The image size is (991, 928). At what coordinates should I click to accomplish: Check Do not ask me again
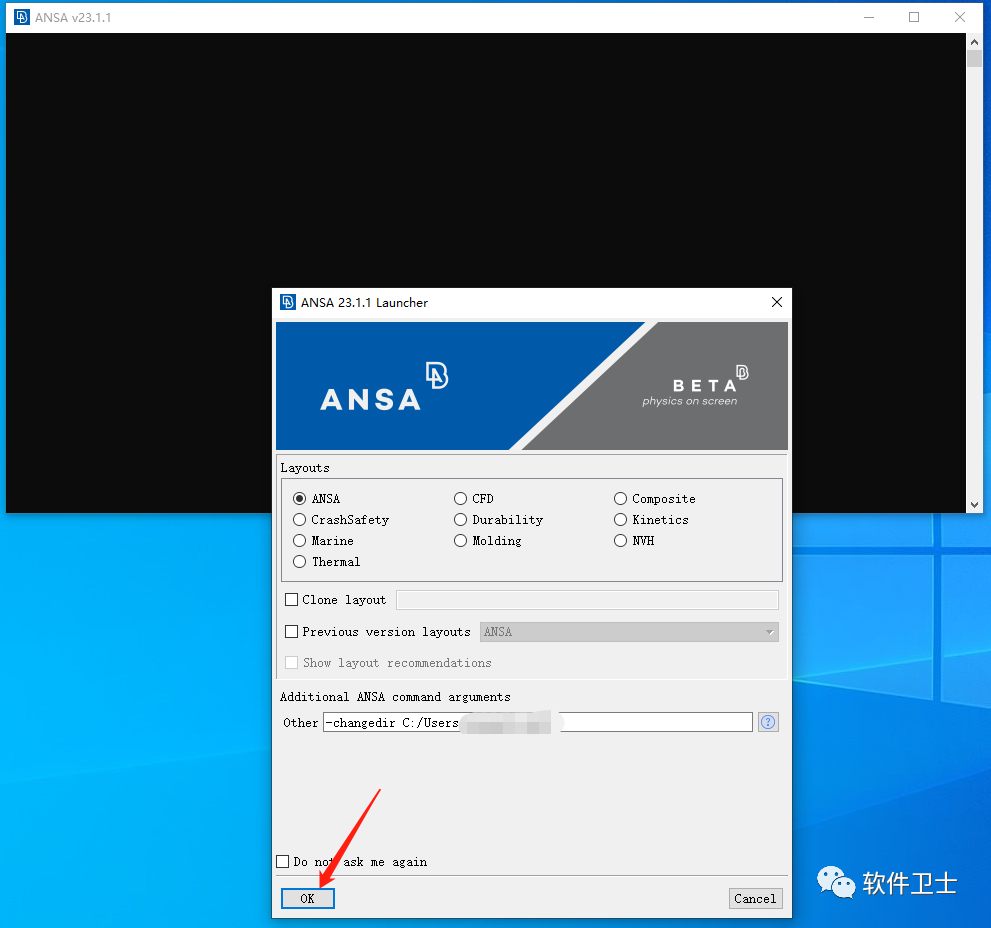283,862
